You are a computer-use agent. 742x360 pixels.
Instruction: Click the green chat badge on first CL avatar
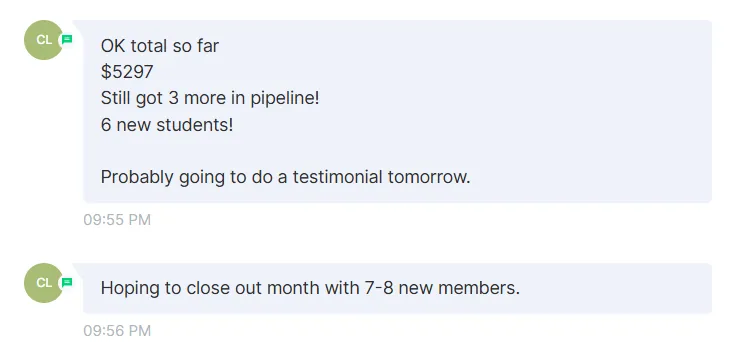(x=67, y=40)
